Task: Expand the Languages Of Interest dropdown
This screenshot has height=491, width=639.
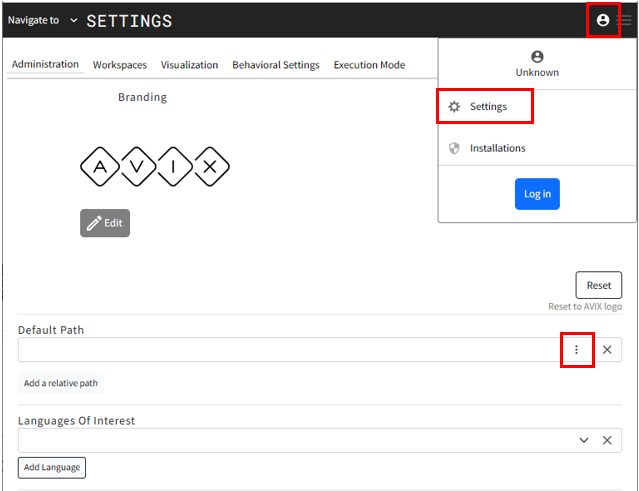Action: pyautogui.click(x=584, y=440)
